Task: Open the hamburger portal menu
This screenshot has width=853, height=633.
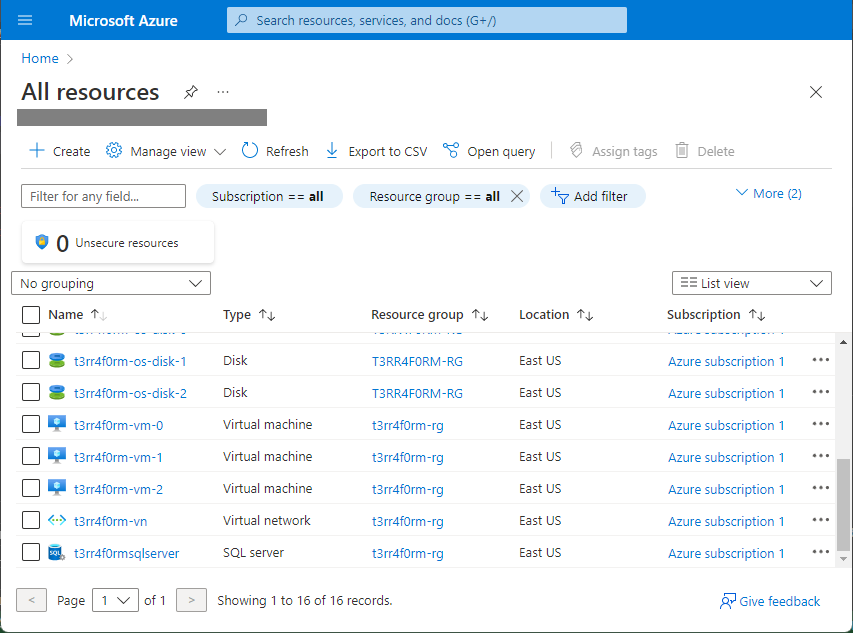Action: tap(25, 20)
